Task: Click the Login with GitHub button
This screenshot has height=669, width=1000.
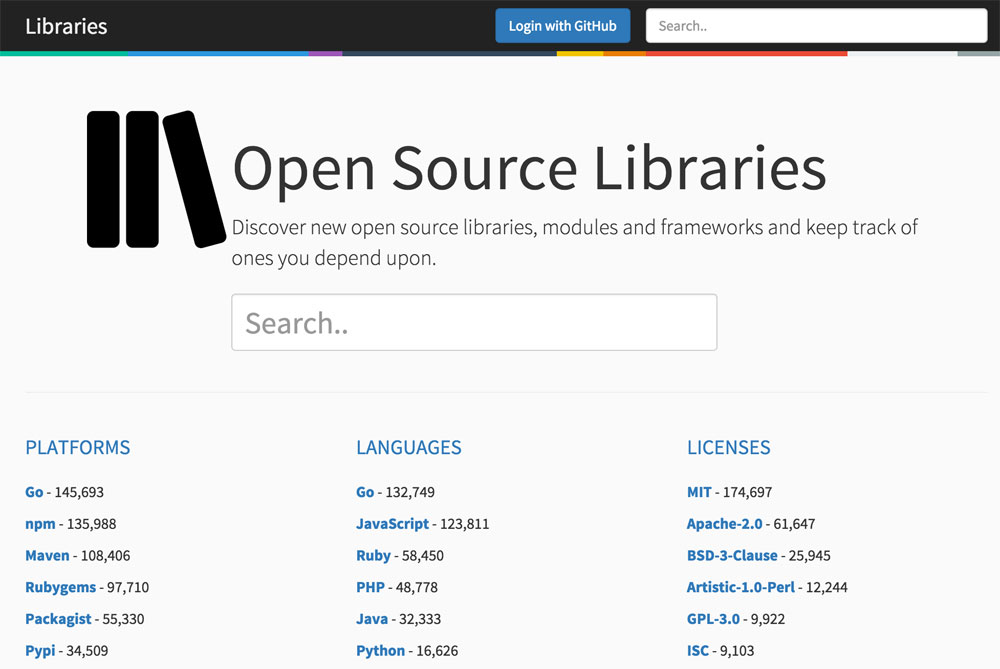Action: pos(562,26)
